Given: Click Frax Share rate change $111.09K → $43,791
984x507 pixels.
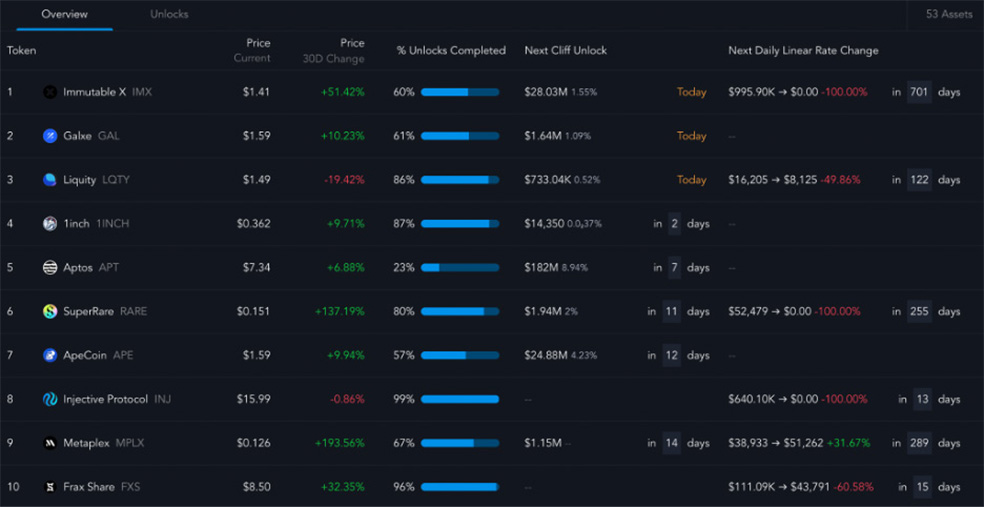Looking at the screenshot, I should 779,487.
